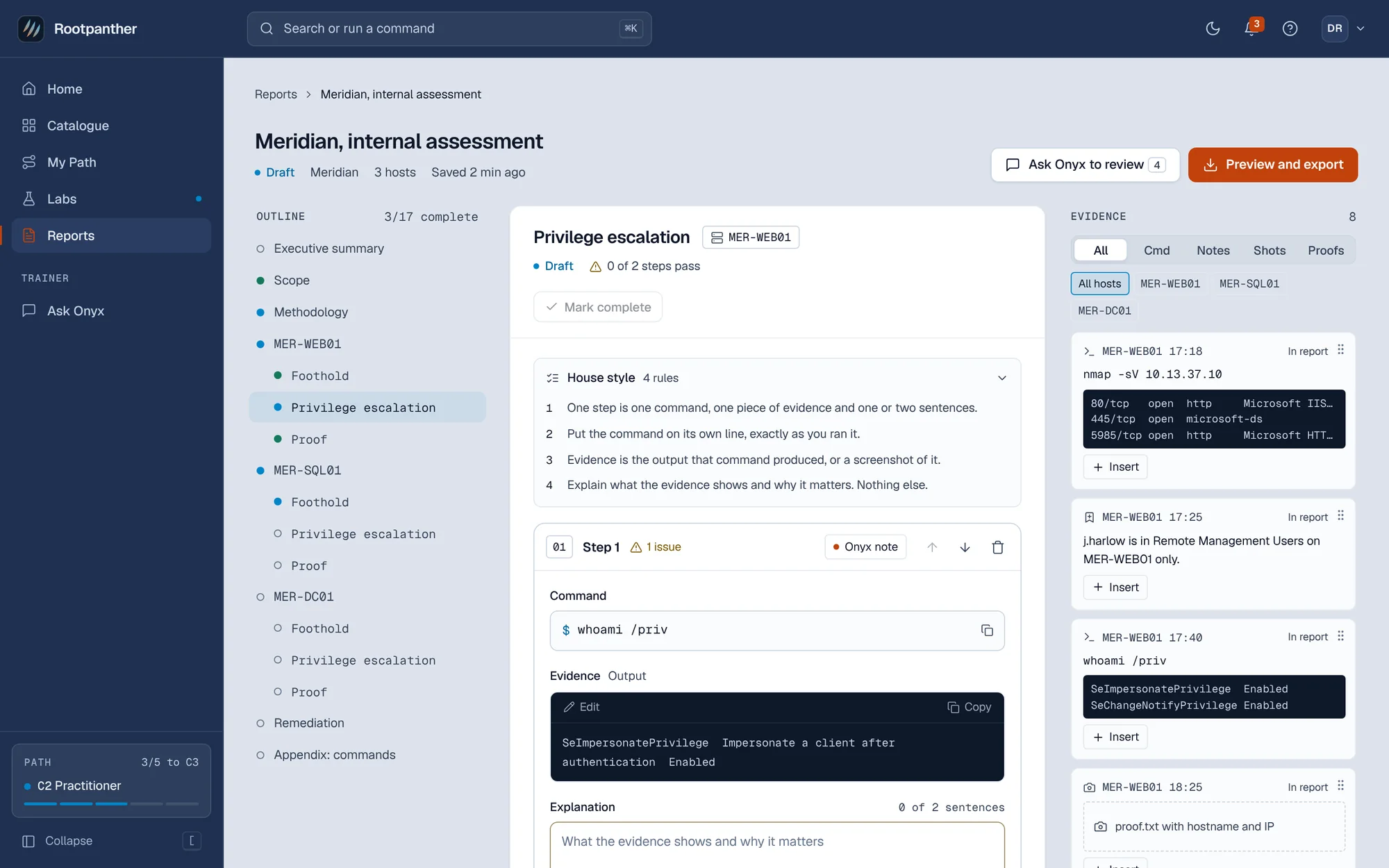Open Catalogue from the sidebar
The height and width of the screenshot is (868, 1389).
[111, 126]
